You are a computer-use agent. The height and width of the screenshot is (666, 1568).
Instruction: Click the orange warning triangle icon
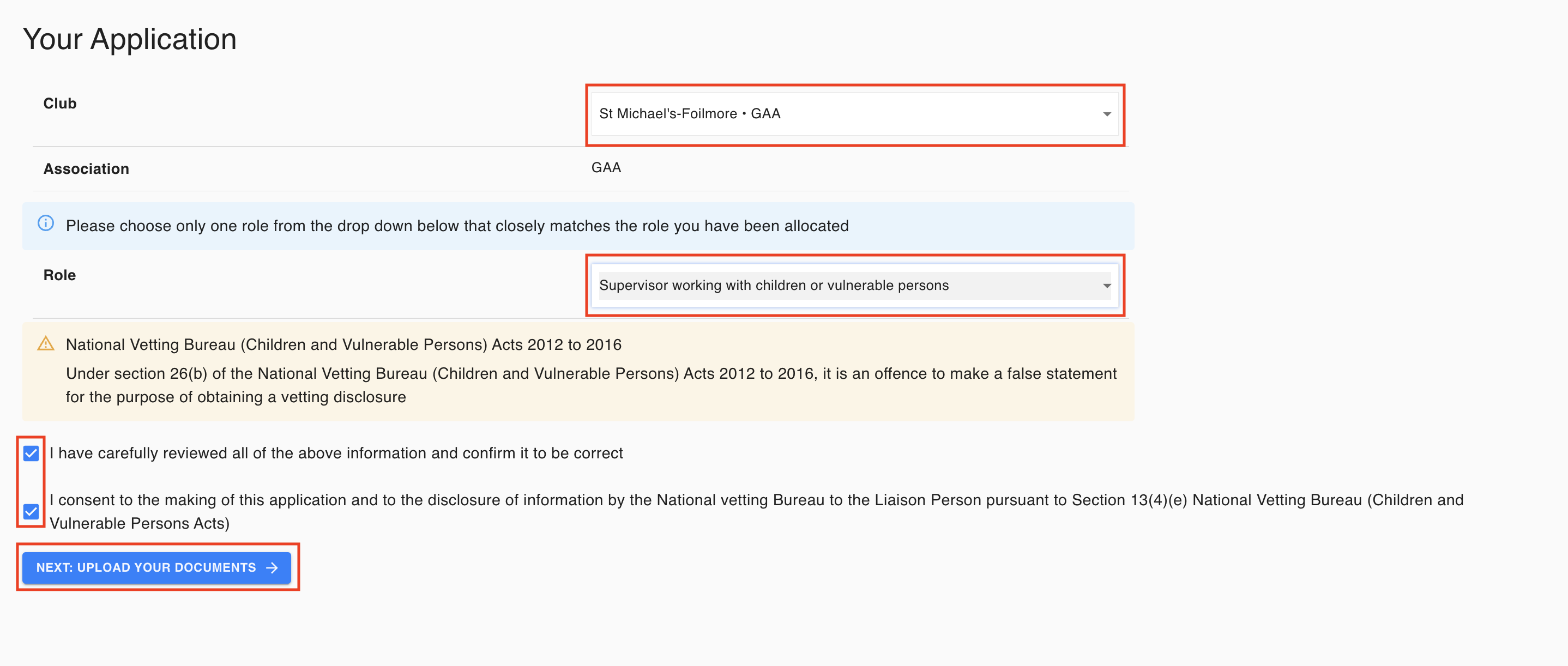tap(46, 344)
